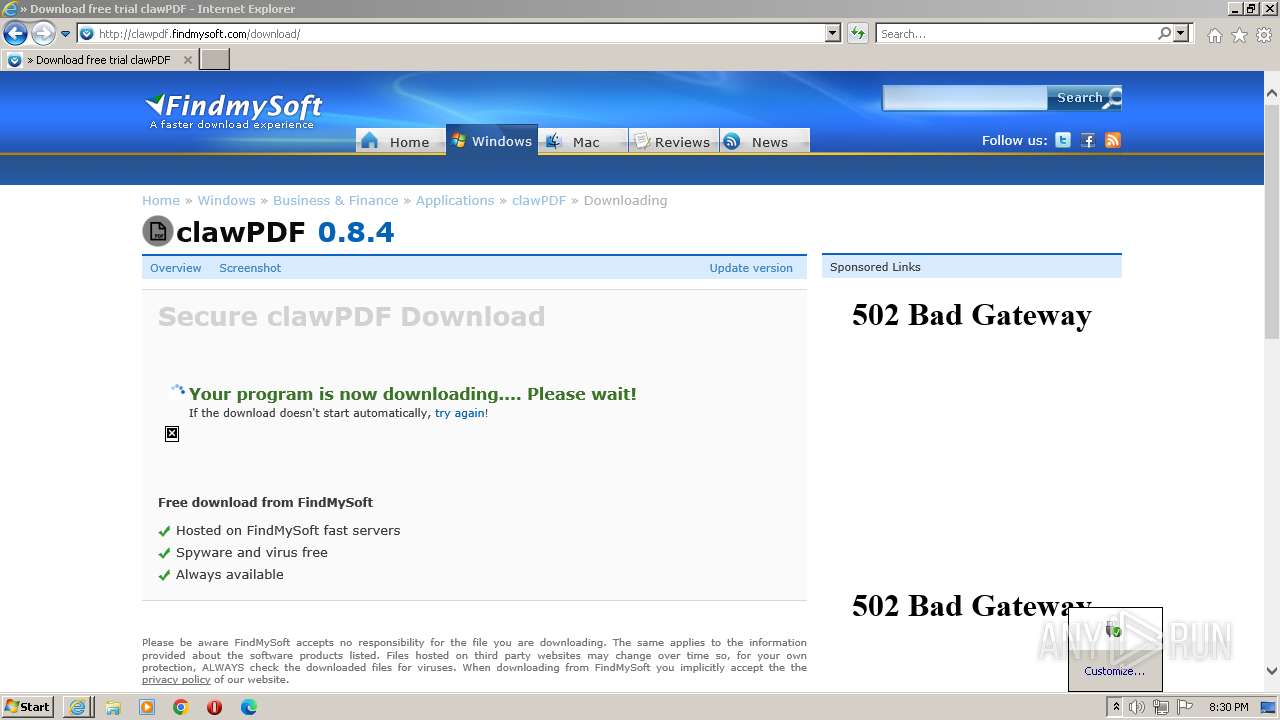This screenshot has width=1280, height=720.
Task: Click the broken image placeholder icon
Action: point(172,433)
